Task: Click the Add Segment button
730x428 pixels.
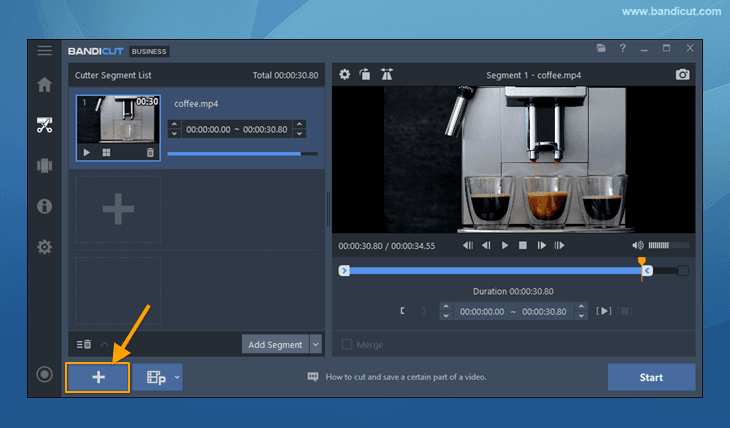Action: pyautogui.click(x=275, y=345)
